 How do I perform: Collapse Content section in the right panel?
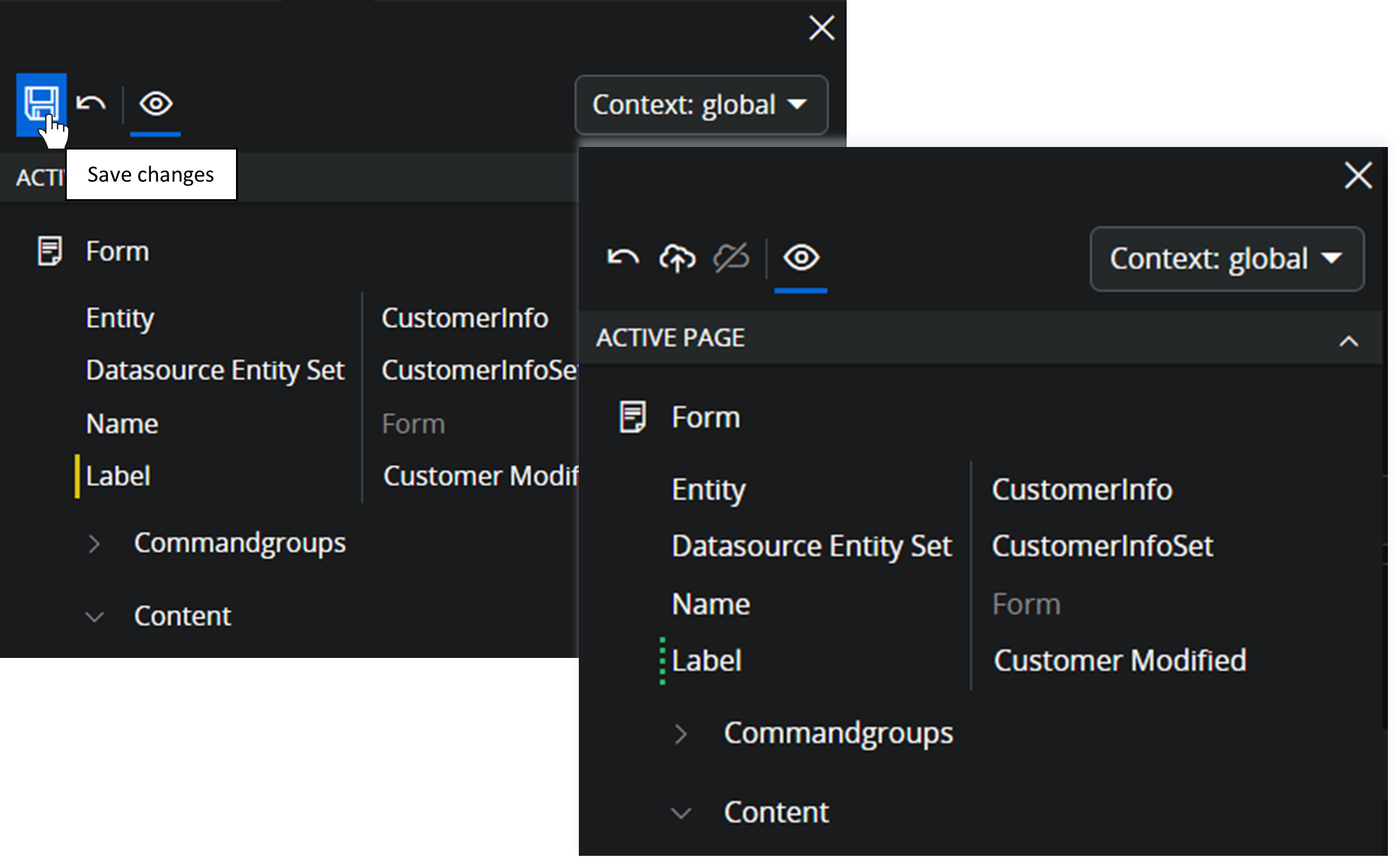(681, 813)
